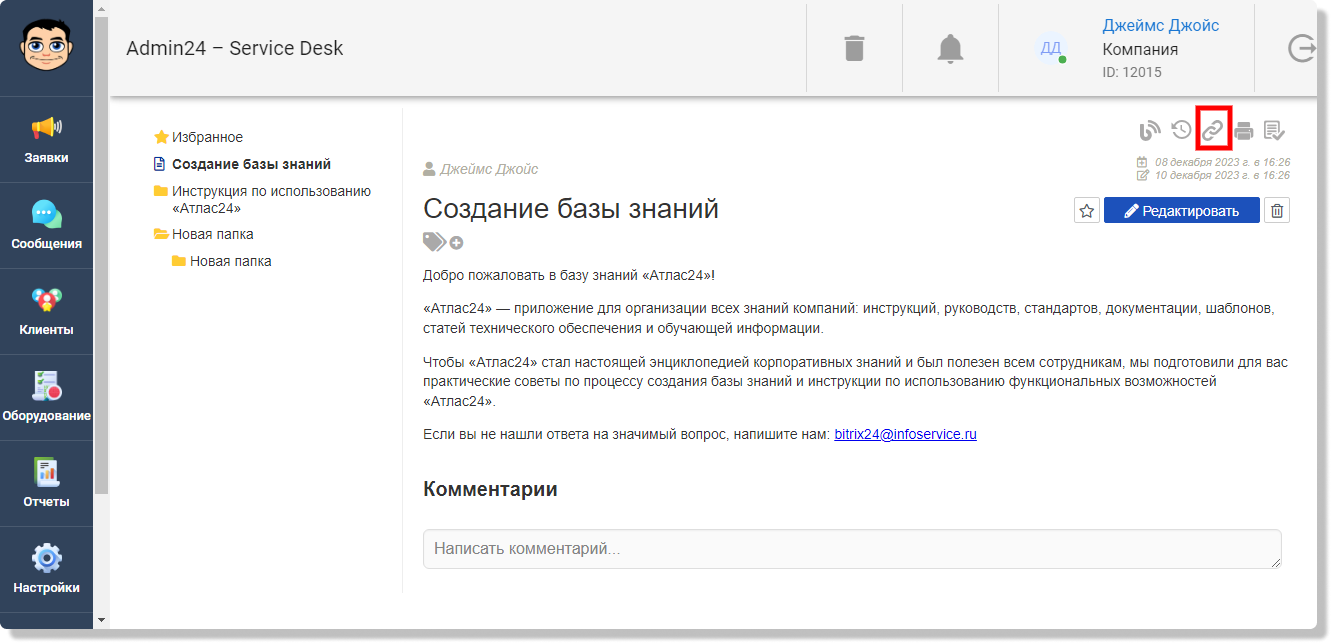
Task: Click the article heading Создание базы знаний
Action: pyautogui.click(x=571, y=208)
